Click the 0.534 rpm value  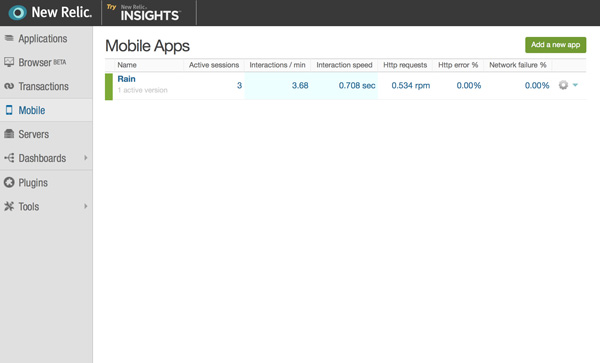[x=411, y=85]
